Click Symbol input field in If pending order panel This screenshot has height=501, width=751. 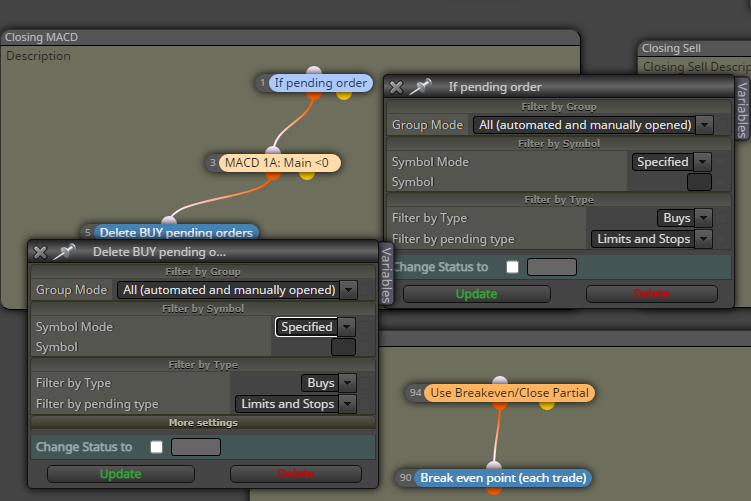(x=699, y=182)
